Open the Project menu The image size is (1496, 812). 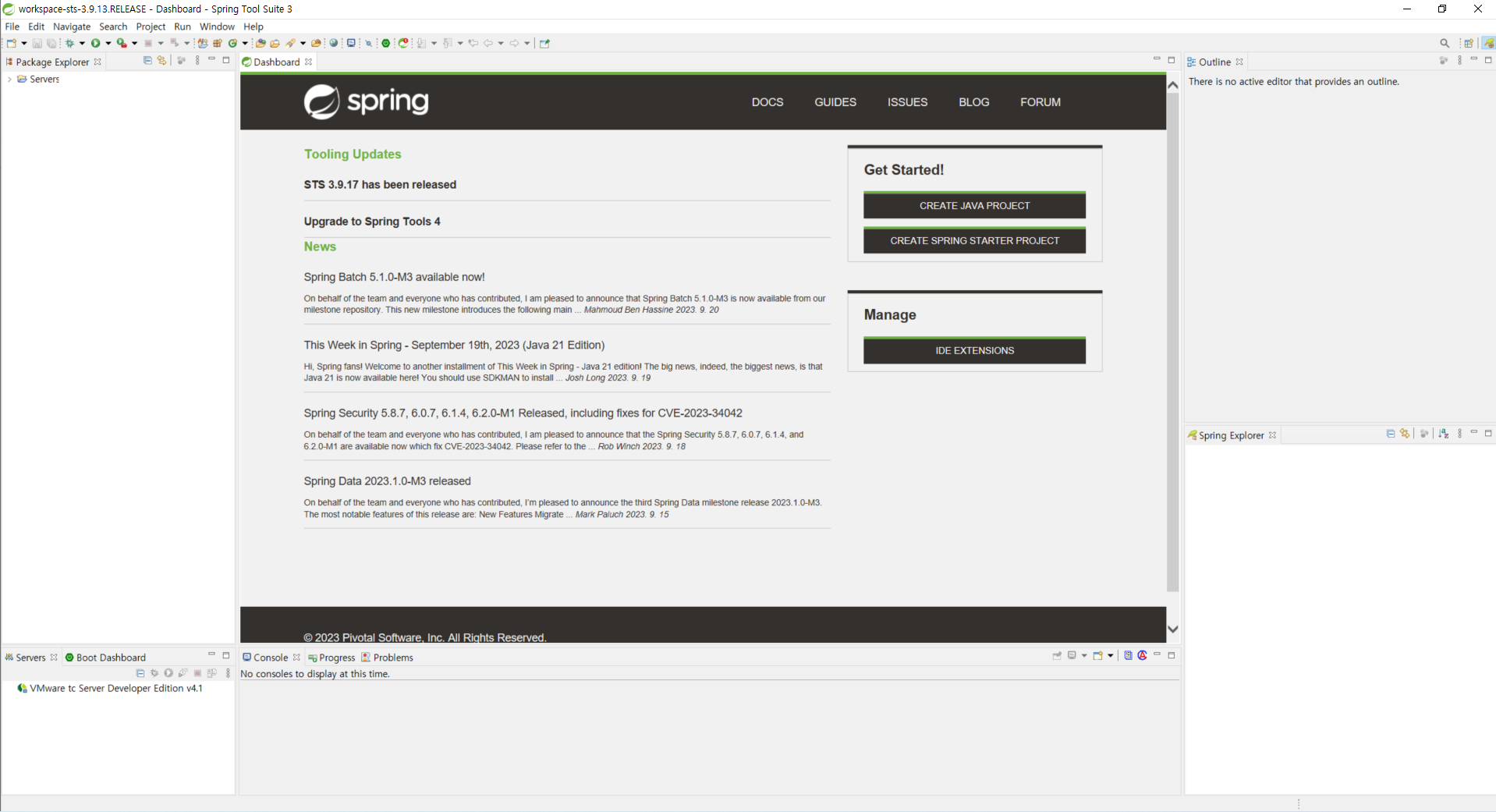click(x=151, y=27)
